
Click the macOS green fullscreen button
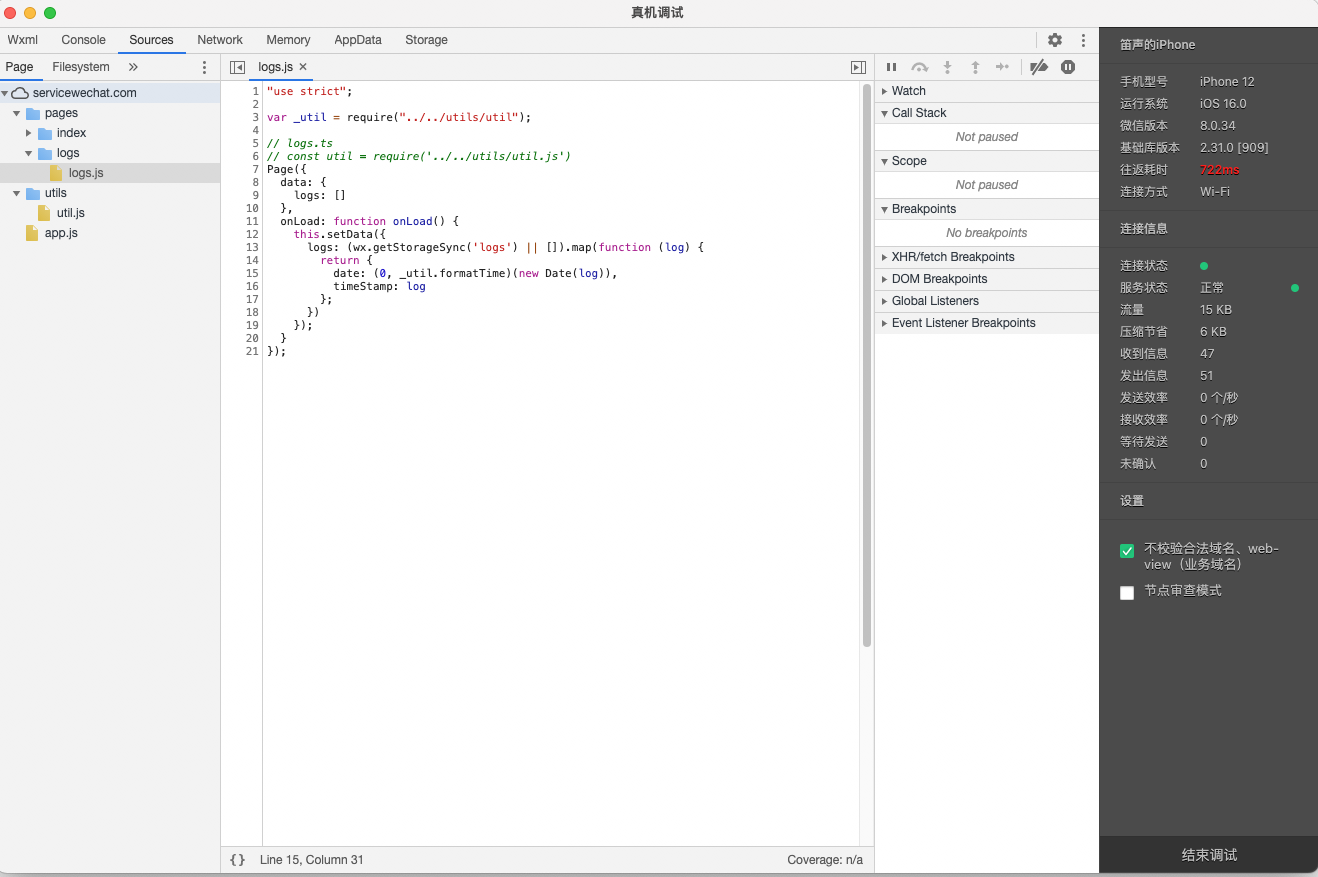[50, 13]
